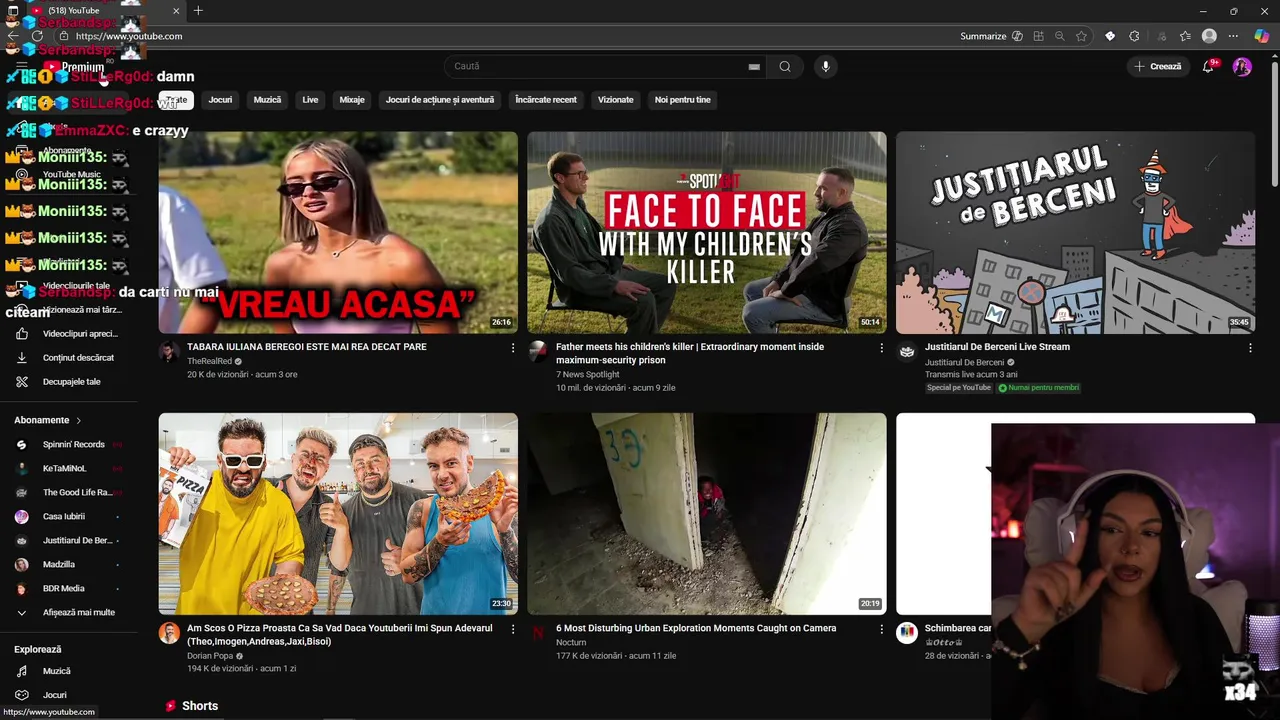Image resolution: width=1280 pixels, height=720 pixels.
Task: Open Casa Iubirii subscription
Action: click(x=69, y=517)
